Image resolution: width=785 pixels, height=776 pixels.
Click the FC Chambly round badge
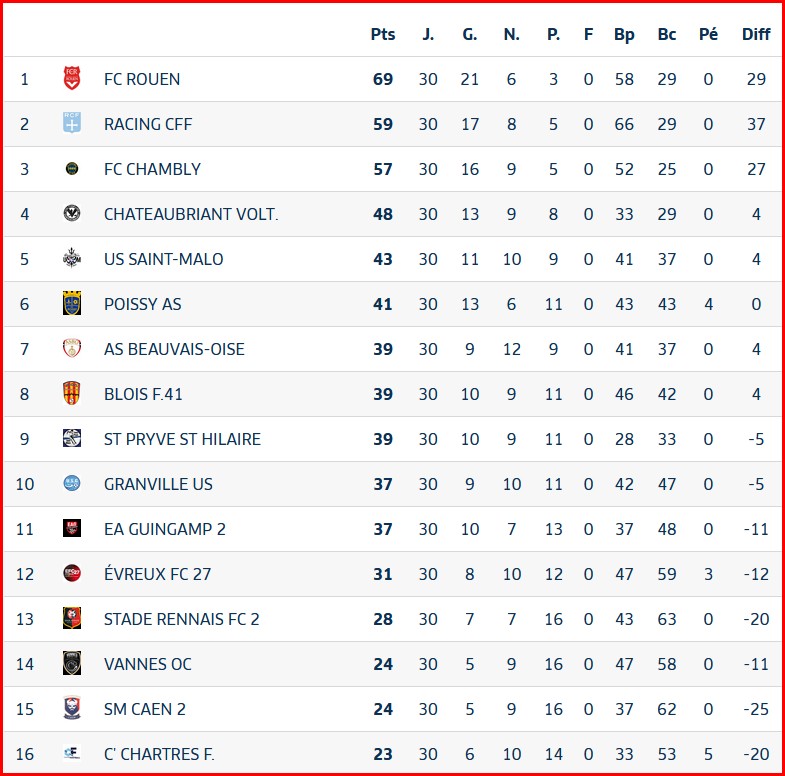(72, 168)
